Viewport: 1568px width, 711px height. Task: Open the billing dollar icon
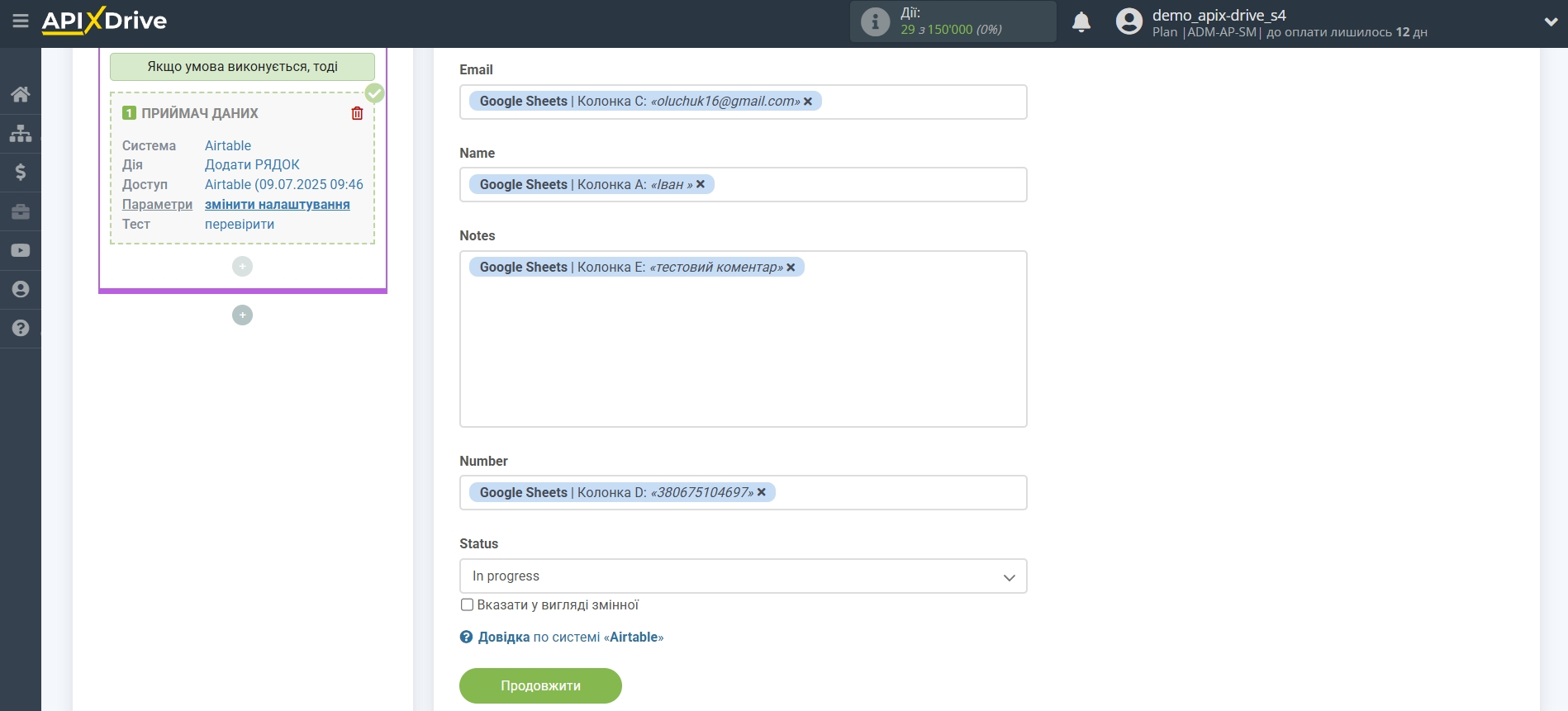21,172
